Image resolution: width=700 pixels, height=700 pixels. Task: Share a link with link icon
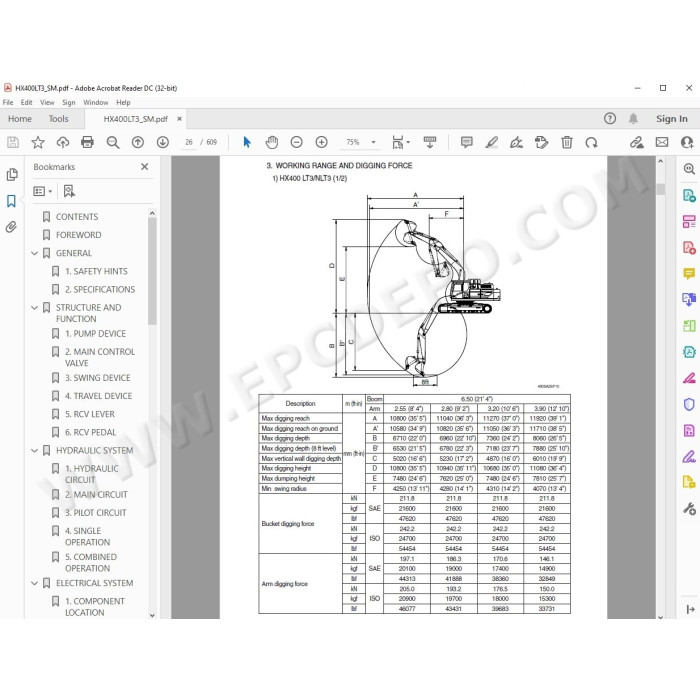click(637, 142)
